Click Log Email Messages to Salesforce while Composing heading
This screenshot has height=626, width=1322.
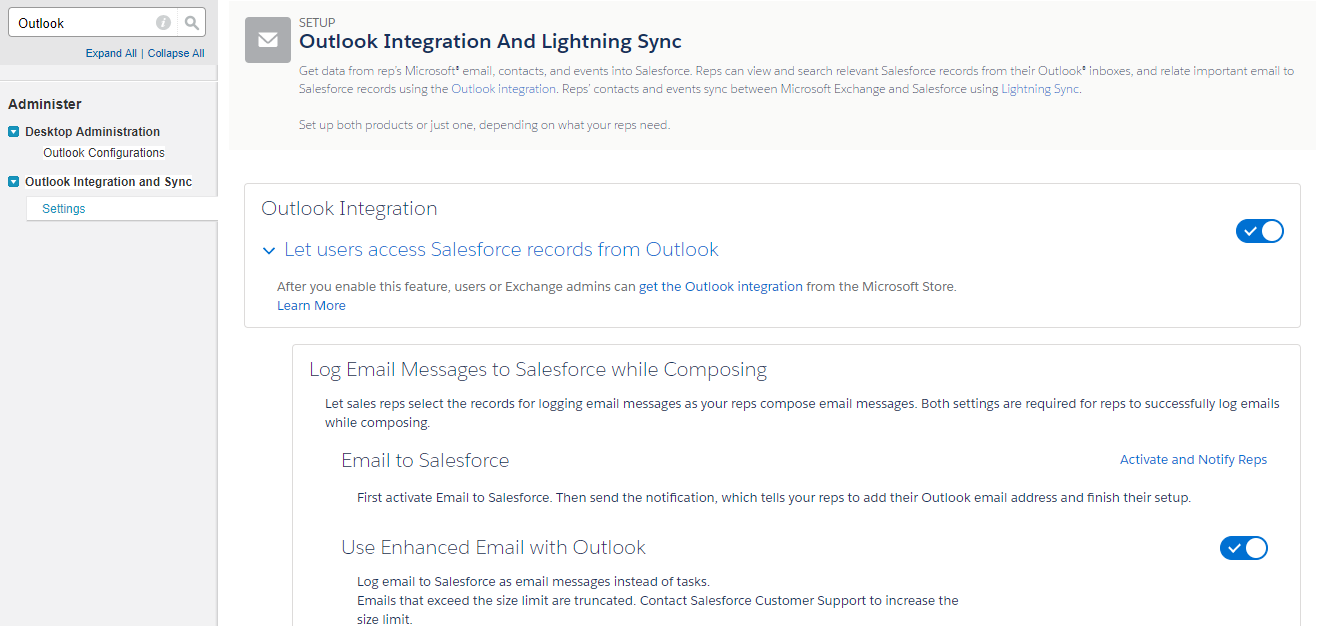click(x=538, y=370)
